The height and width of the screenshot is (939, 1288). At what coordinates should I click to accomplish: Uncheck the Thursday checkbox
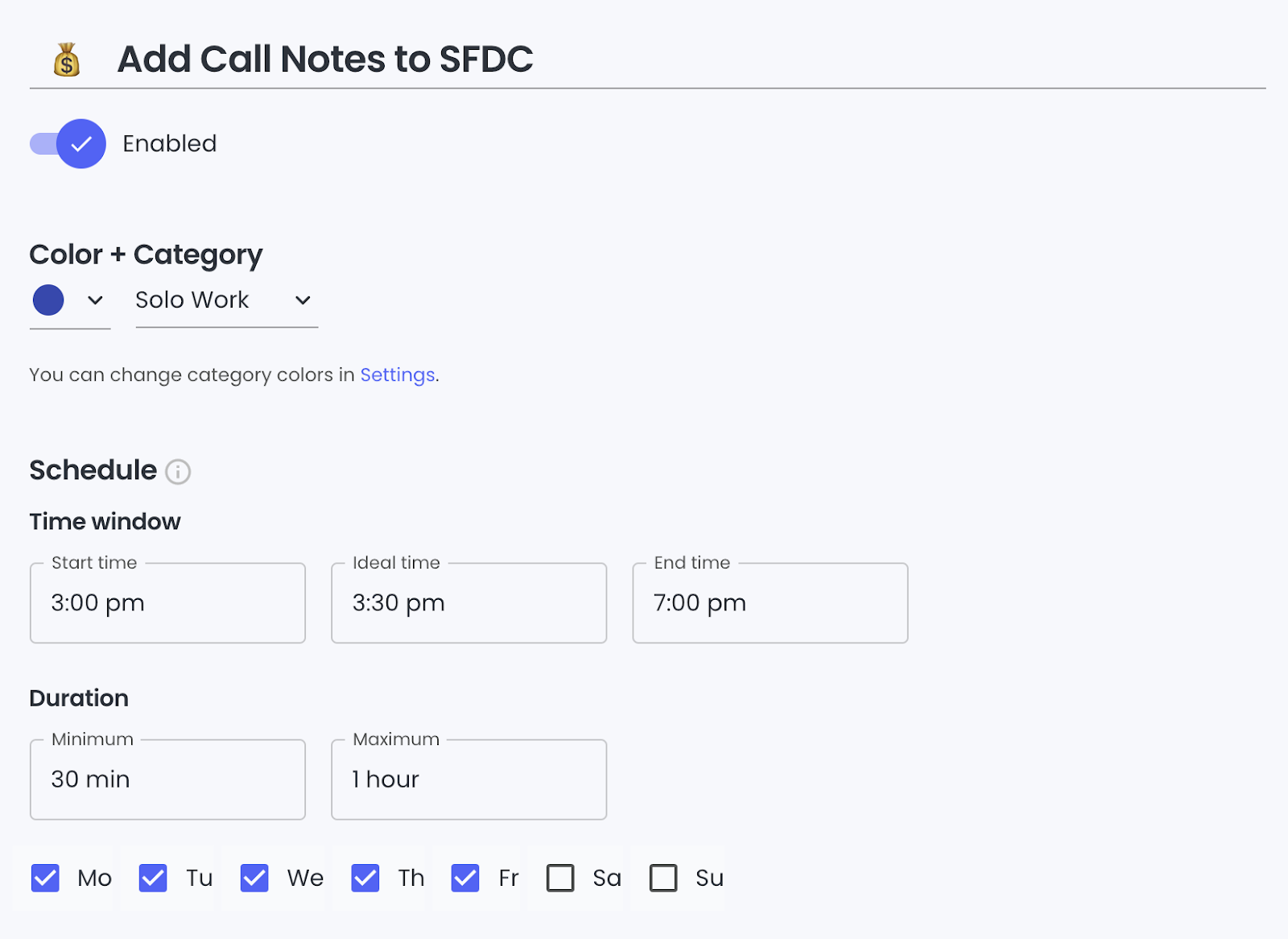tap(365, 878)
